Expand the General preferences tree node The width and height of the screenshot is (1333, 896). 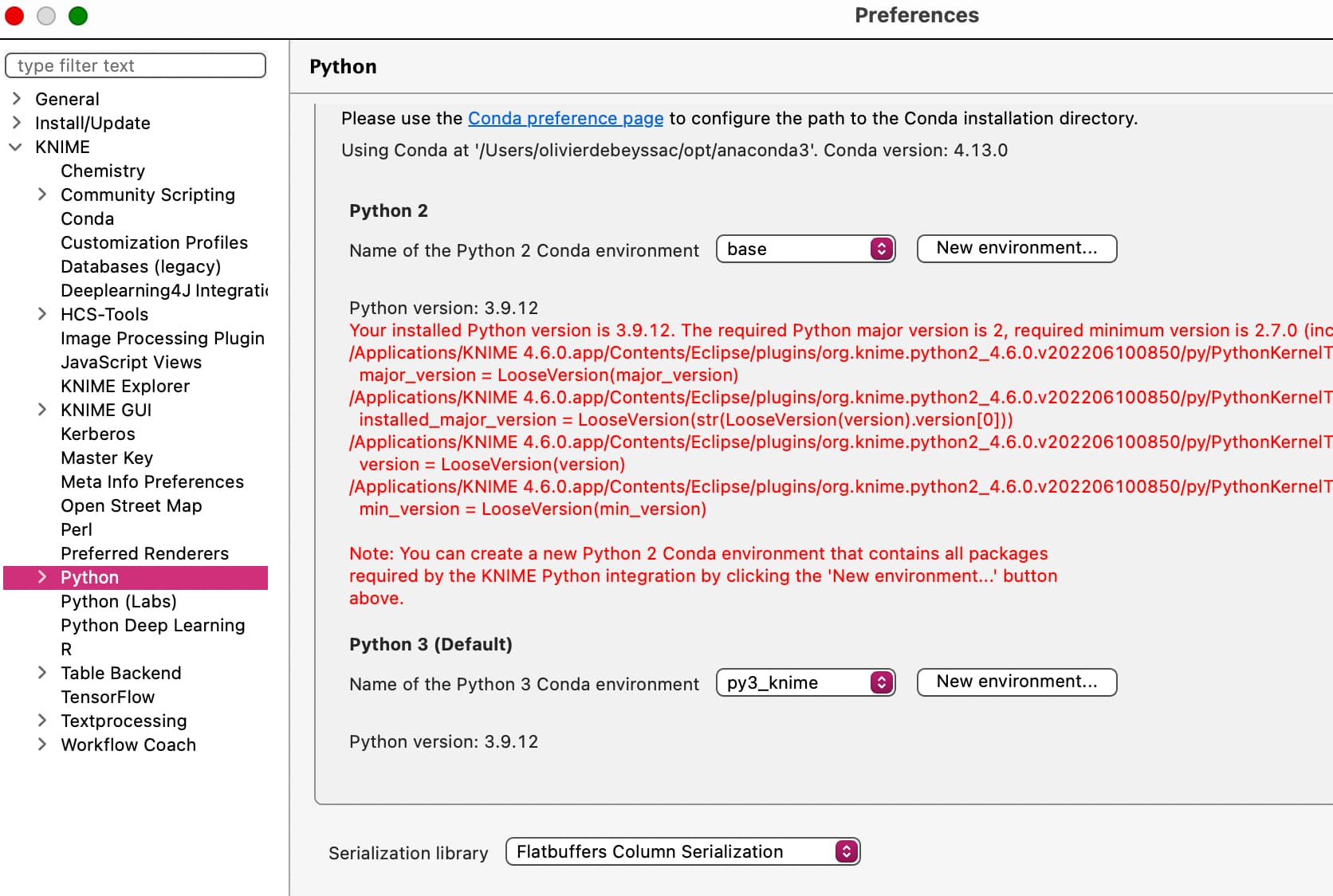click(17, 99)
